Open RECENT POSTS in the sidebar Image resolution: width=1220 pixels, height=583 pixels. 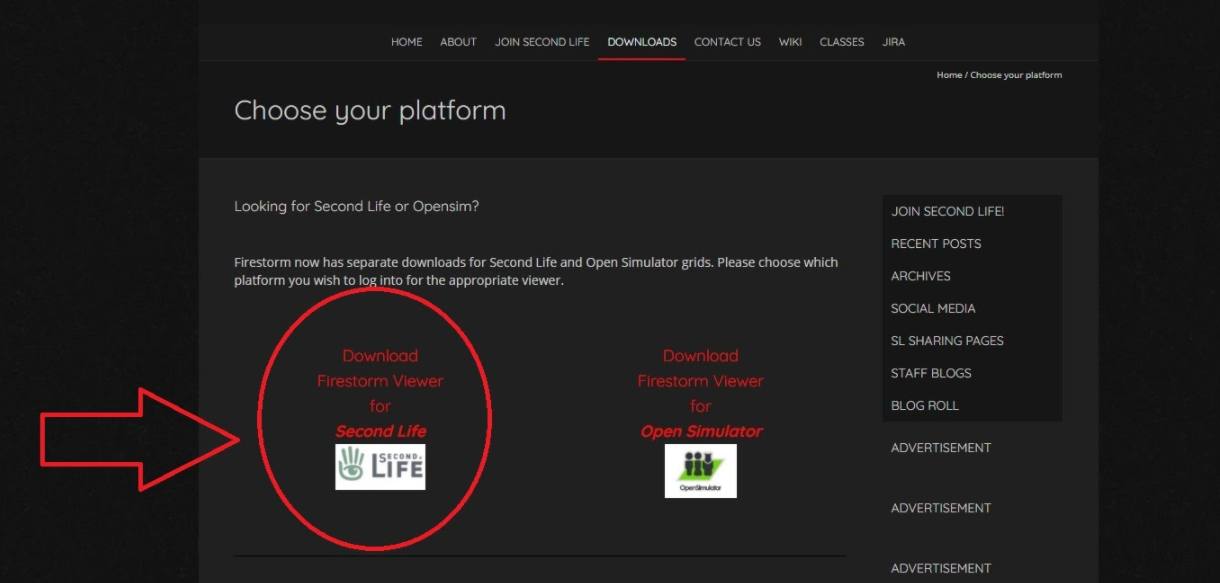tap(936, 243)
